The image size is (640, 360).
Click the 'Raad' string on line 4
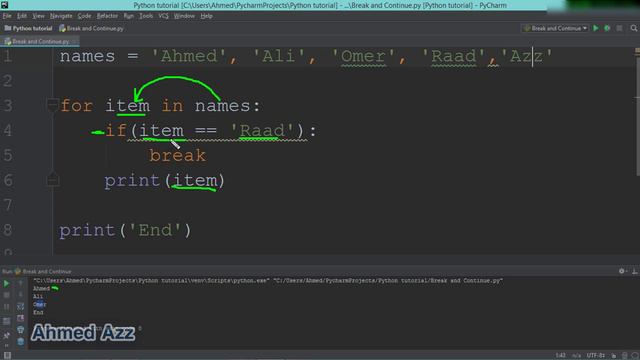coord(262,131)
